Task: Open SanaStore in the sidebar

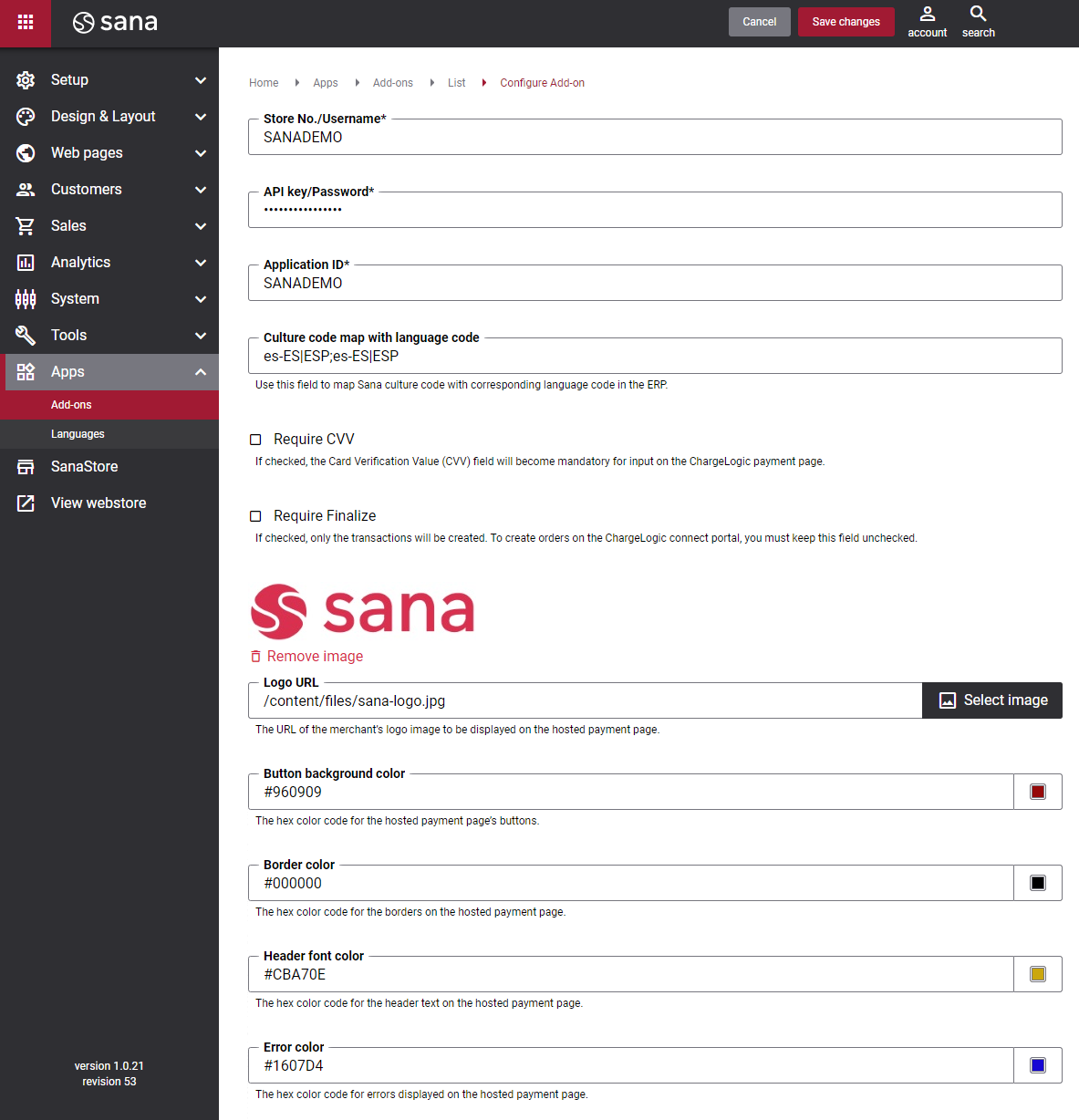Action: tap(109, 467)
